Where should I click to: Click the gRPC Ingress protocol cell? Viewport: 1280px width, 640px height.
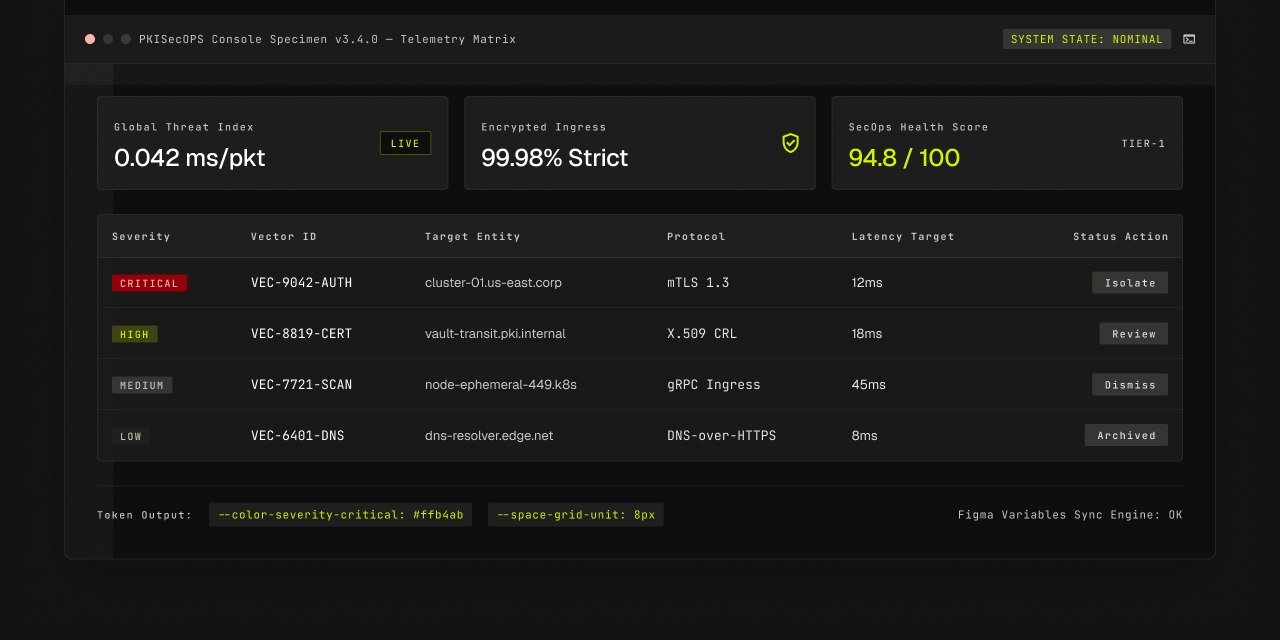[714, 384]
